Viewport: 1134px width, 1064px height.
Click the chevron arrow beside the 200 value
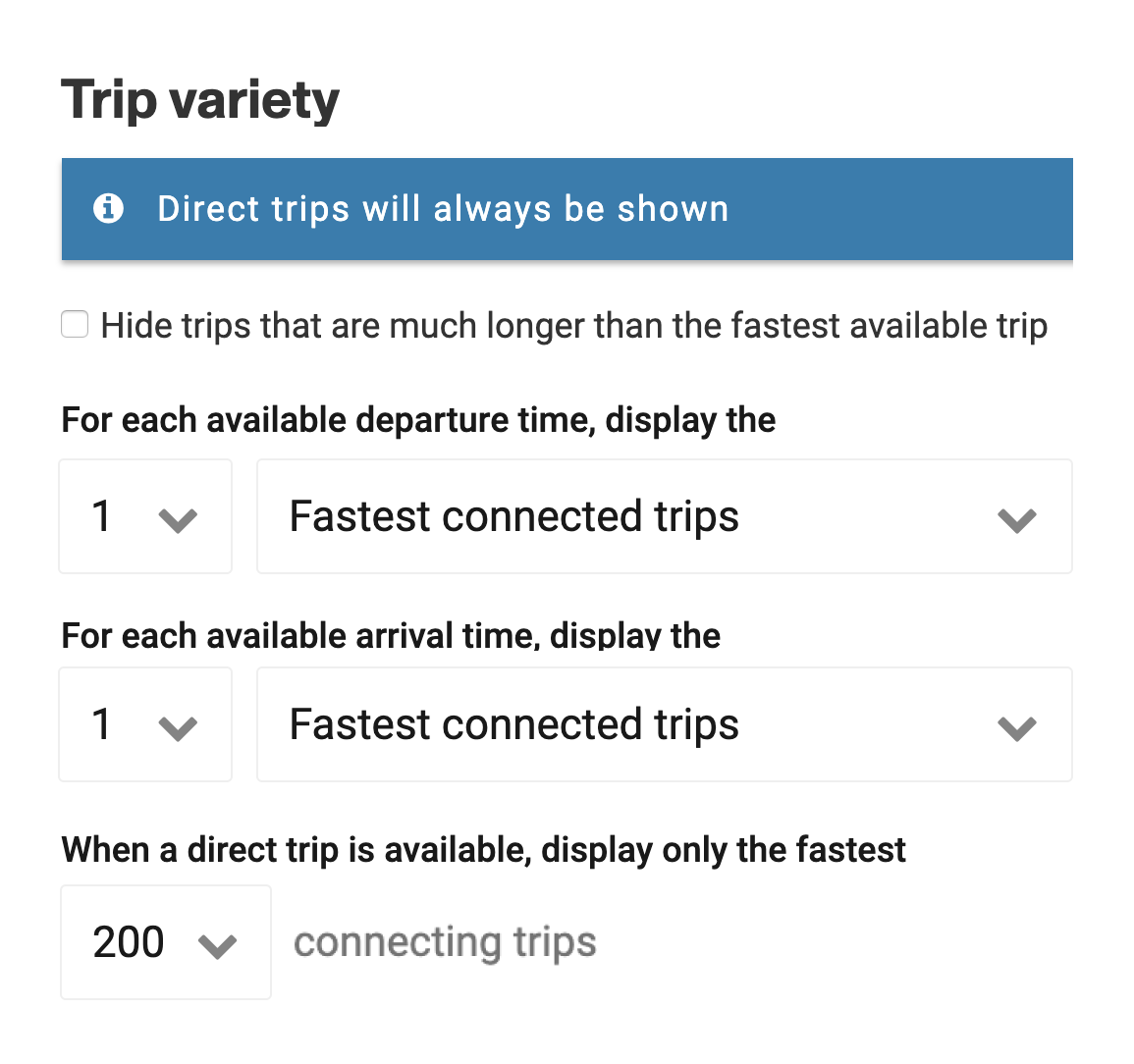pos(218,945)
